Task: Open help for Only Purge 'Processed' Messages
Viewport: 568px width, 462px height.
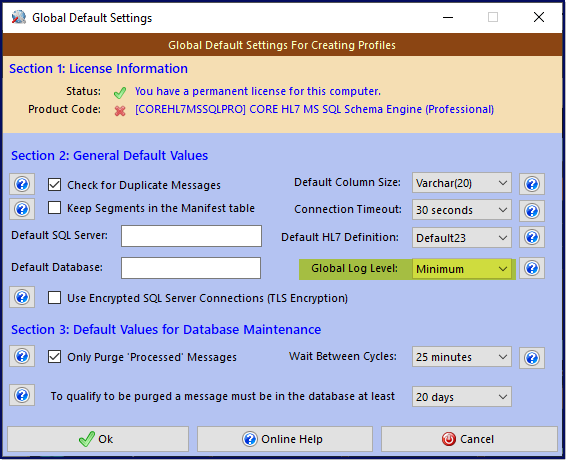Action: click(22, 357)
